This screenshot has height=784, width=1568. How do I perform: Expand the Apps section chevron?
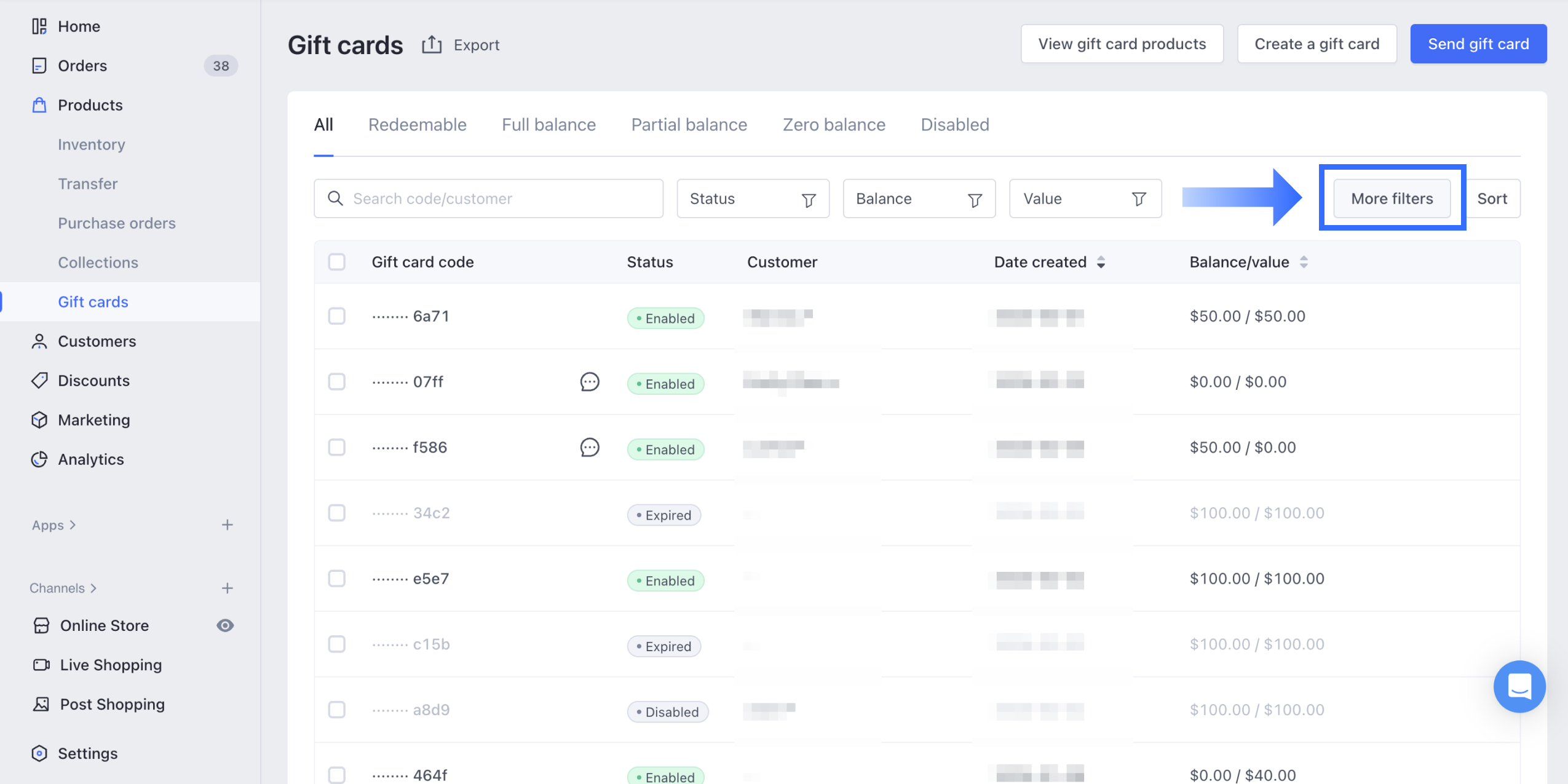coord(73,525)
